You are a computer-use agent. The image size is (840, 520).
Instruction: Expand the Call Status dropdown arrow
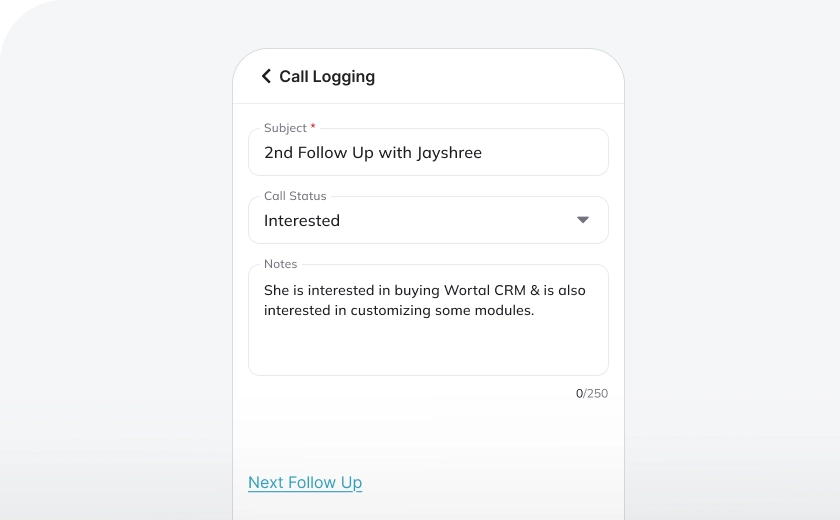[x=583, y=220]
